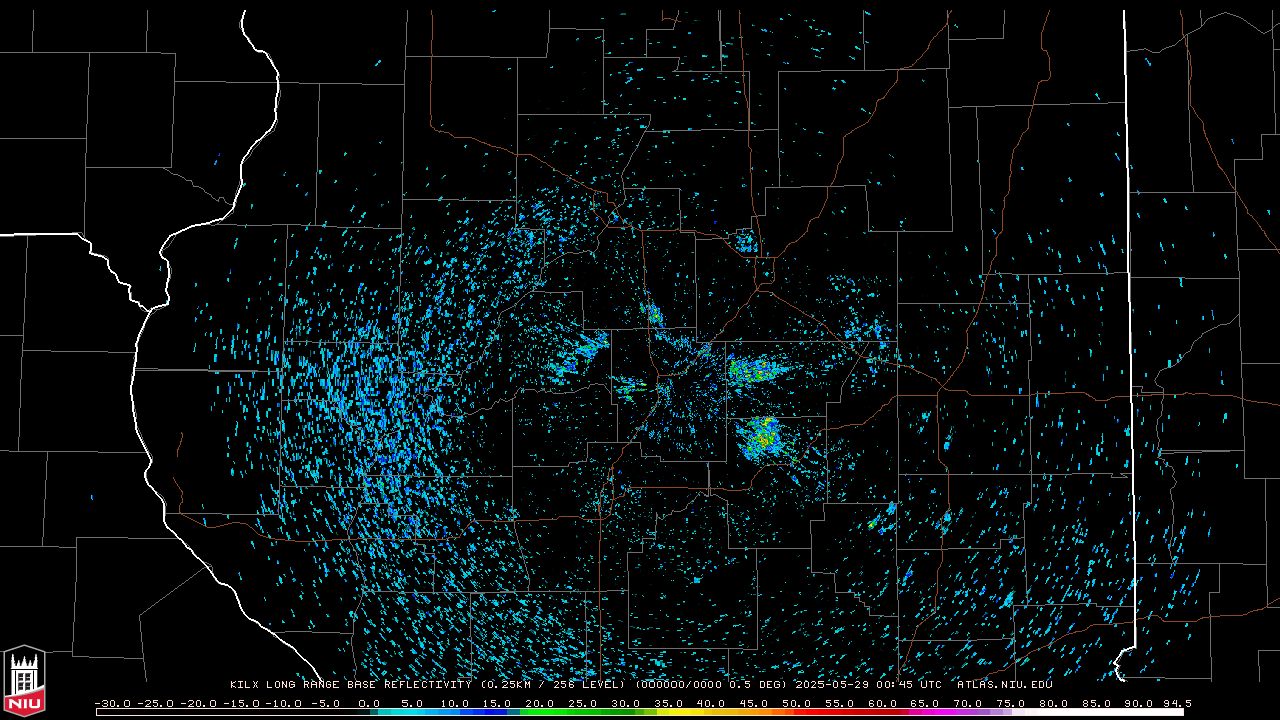Click the ATLAS.NIU.EDU site label
The image size is (1280, 720).
[x=1004, y=685]
